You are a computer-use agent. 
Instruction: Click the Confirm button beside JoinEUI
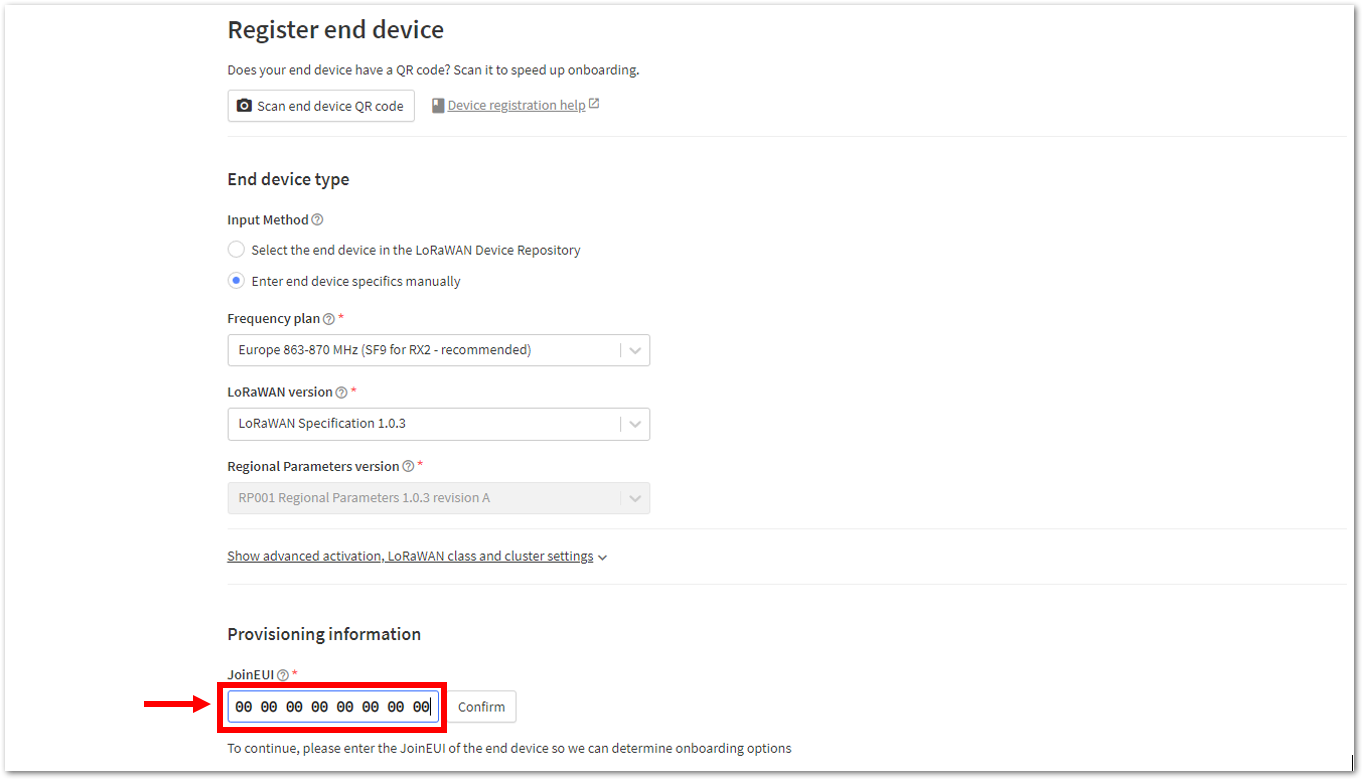point(481,707)
